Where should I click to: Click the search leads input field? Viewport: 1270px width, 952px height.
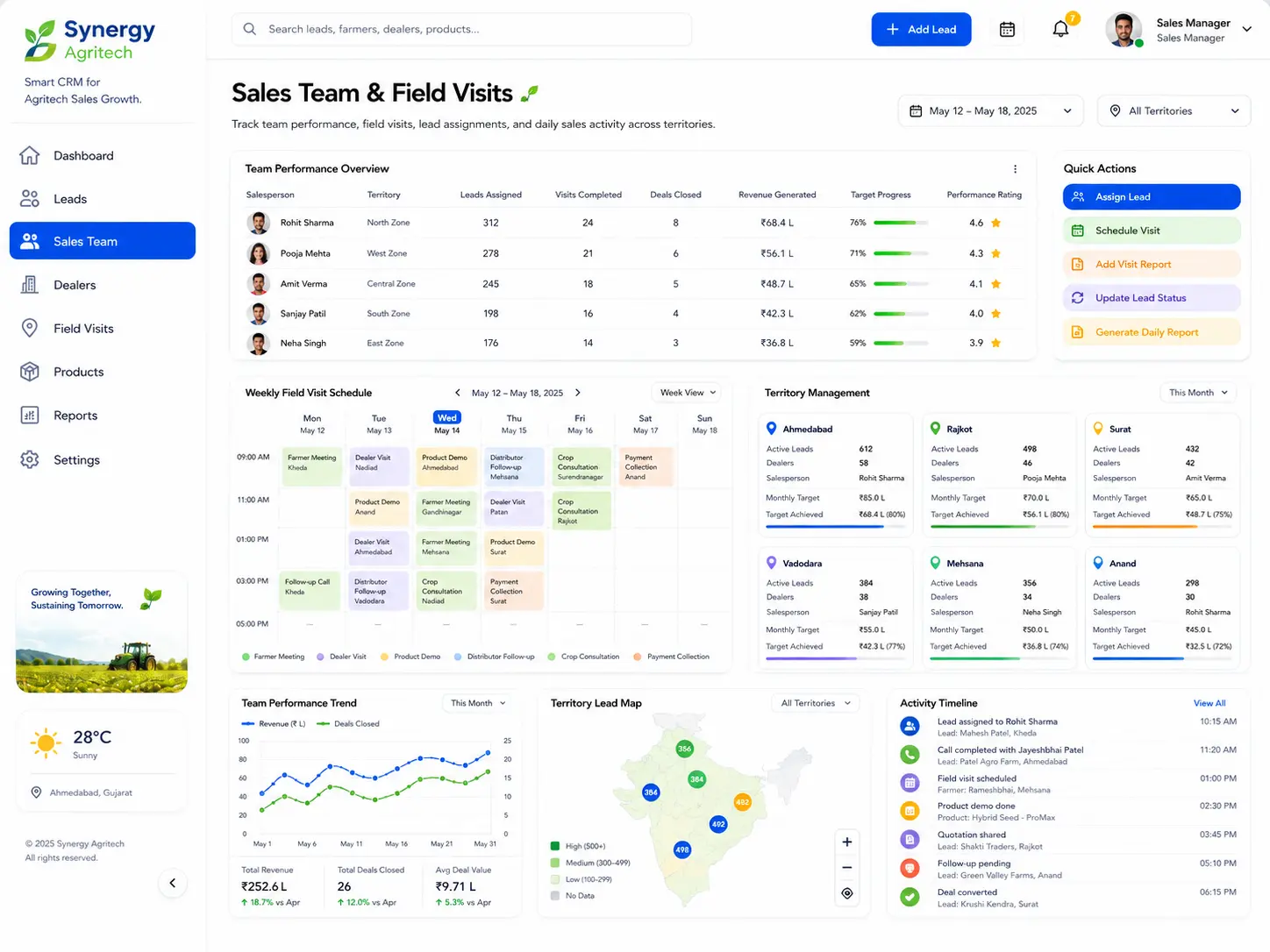461,29
